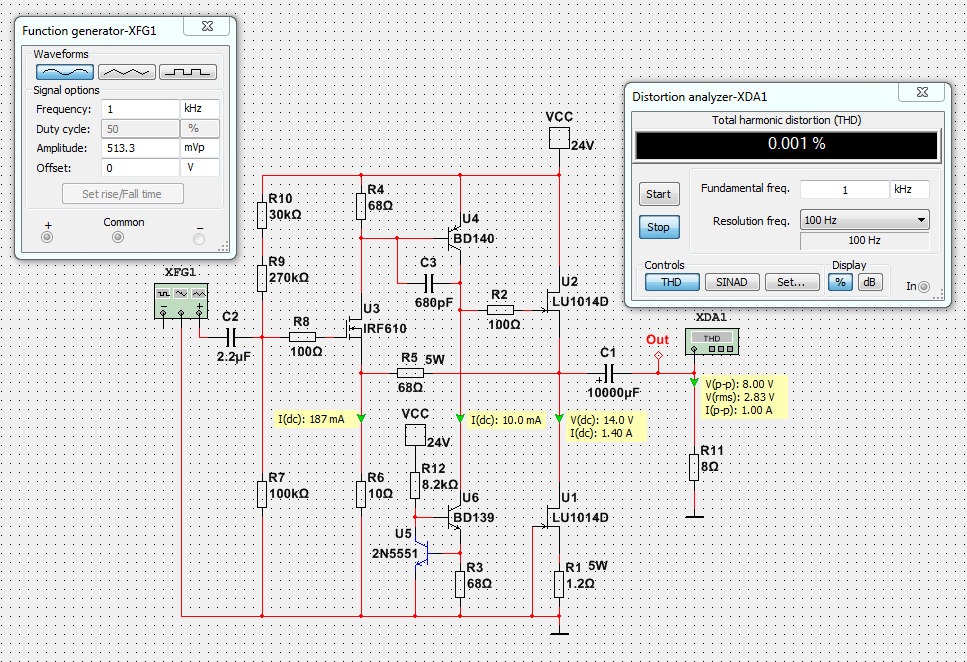
Task: Click the function generator Common terminal
Action: coord(118,238)
